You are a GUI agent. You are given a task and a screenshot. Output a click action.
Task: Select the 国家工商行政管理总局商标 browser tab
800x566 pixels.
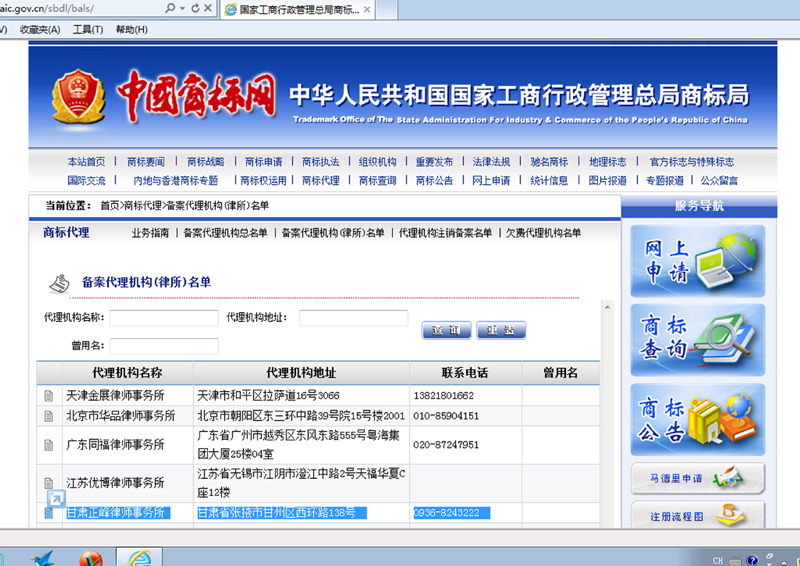click(x=298, y=10)
